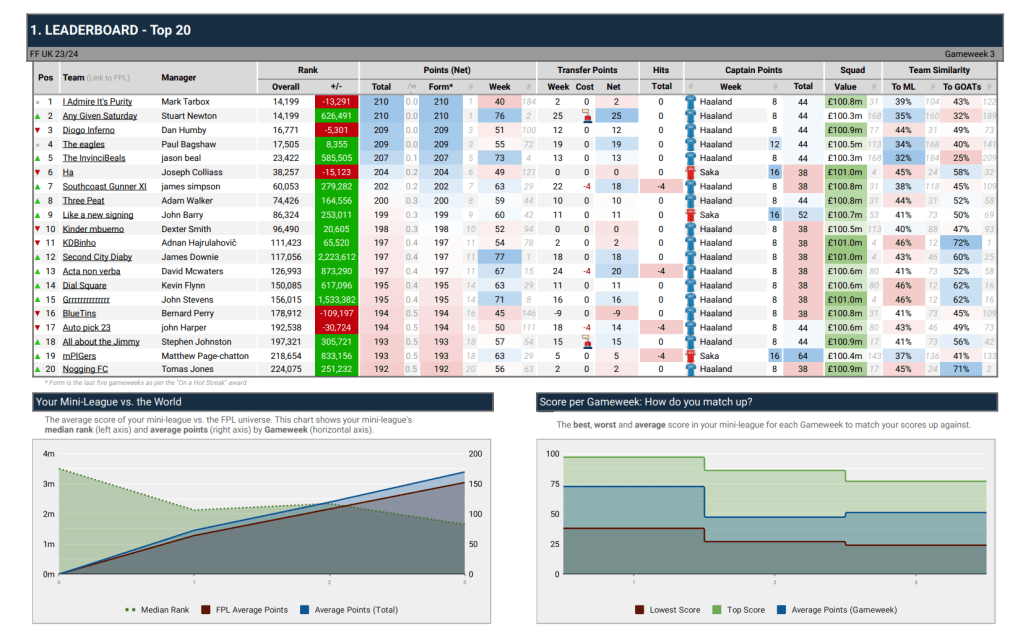Viewport: 1023px width, 643px height.
Task: Click Haaland's blue shirt icon in first row
Action: 690,101
